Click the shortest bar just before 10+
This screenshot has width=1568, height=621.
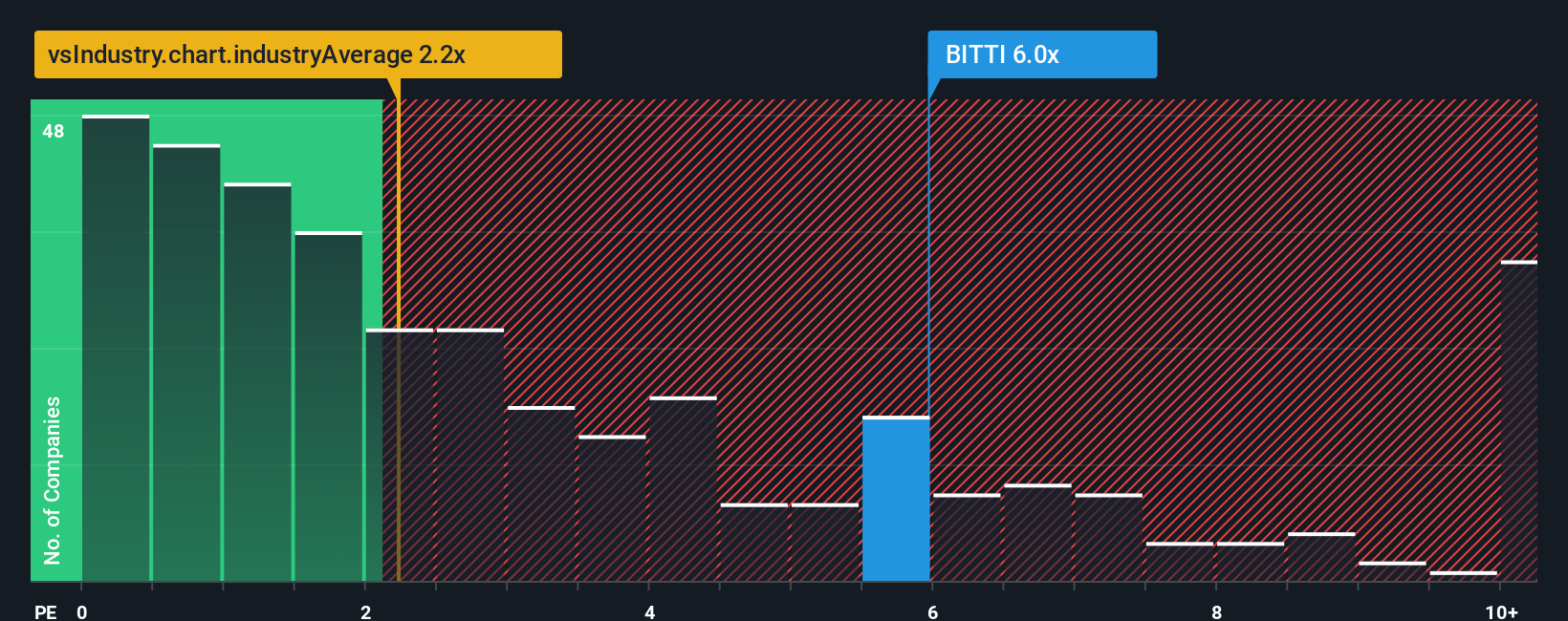(1463, 576)
